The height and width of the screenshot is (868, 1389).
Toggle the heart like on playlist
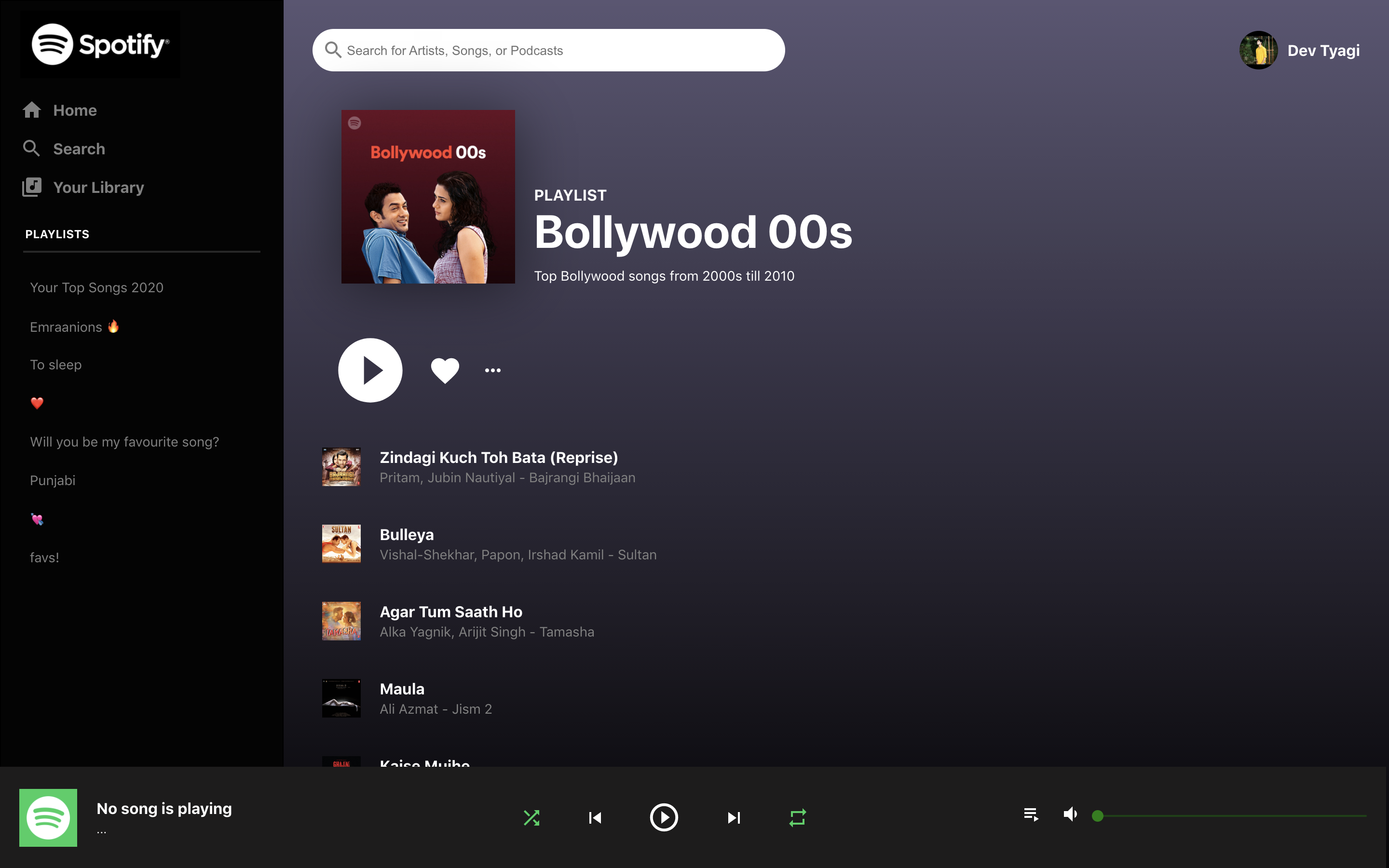pos(445,370)
